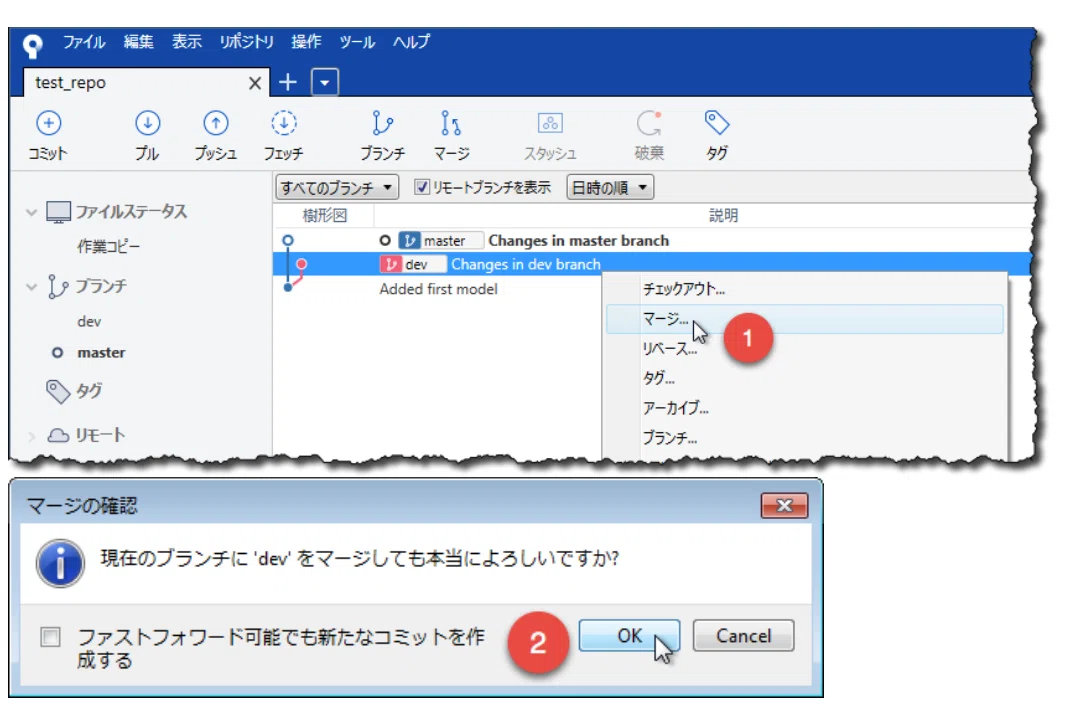Open the 操作 menu
1068x714 pixels.
(306, 42)
